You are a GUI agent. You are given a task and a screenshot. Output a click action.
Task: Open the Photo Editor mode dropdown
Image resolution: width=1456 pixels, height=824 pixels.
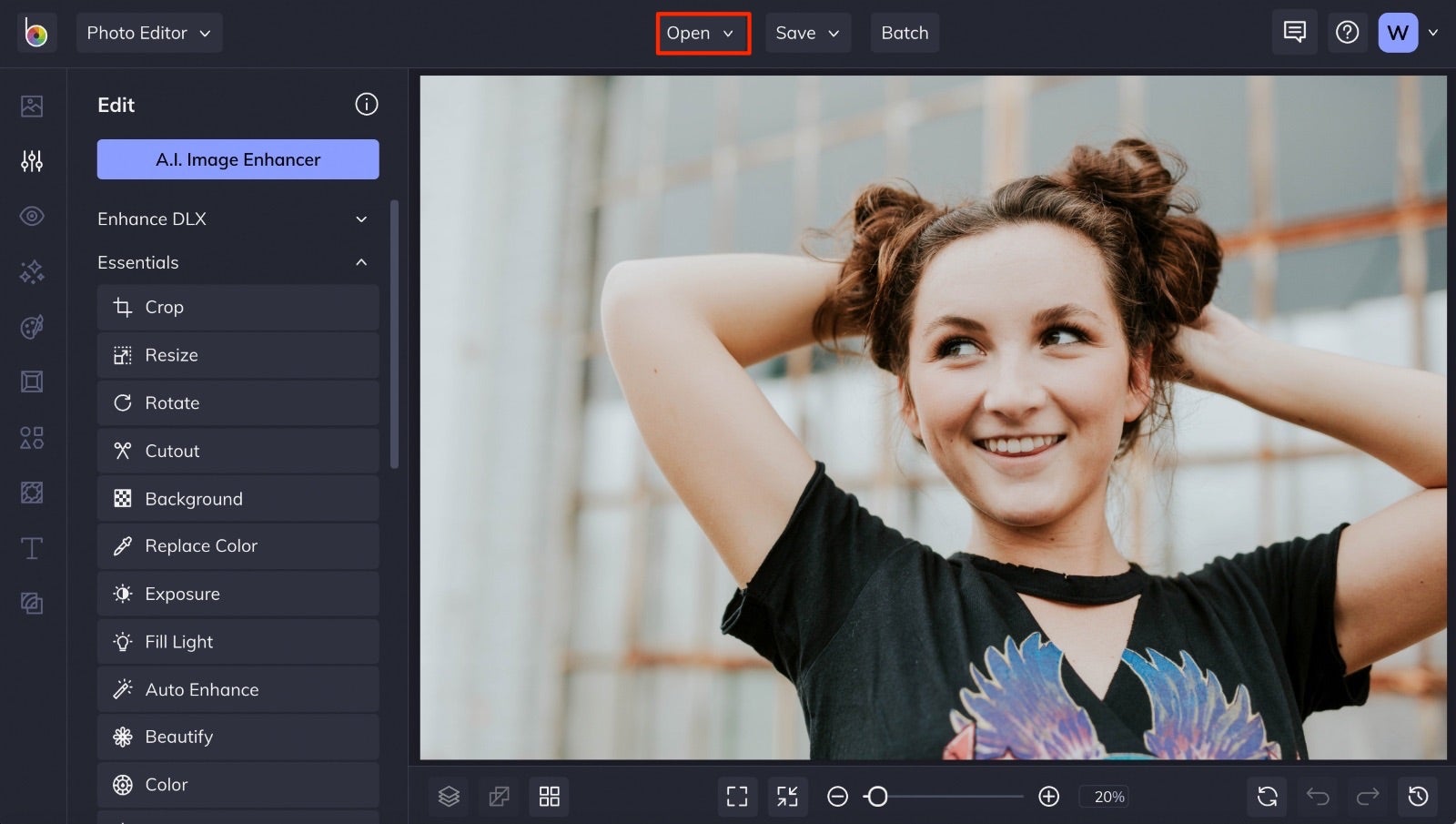(149, 32)
